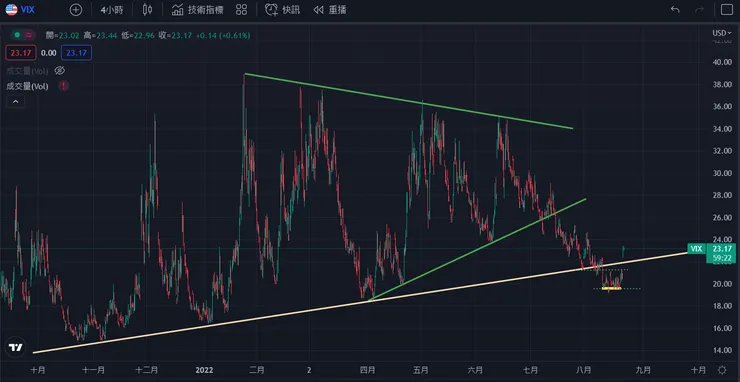740x382 pixels.
Task: Click the red error icon beside 成交量(Vol)
Action: point(64,86)
